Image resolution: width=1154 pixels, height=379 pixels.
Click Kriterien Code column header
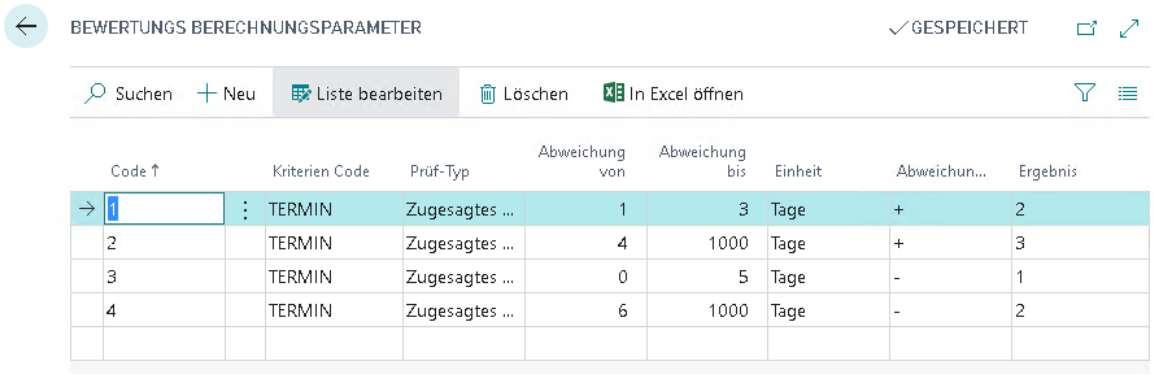tap(320, 171)
